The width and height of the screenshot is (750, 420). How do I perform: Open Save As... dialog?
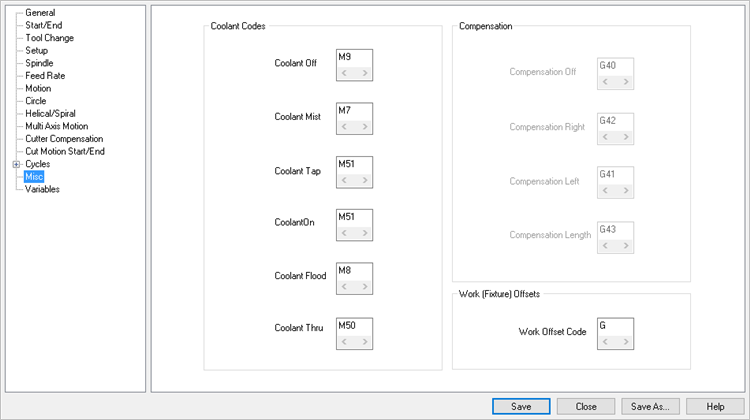[x=650, y=407]
